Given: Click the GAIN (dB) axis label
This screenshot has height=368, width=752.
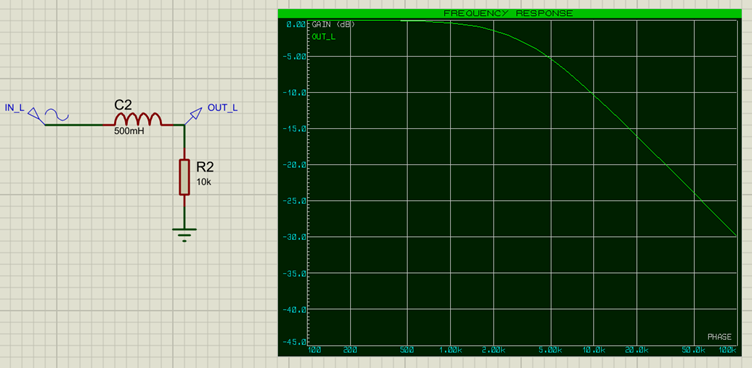Looking at the screenshot, I should point(333,24).
